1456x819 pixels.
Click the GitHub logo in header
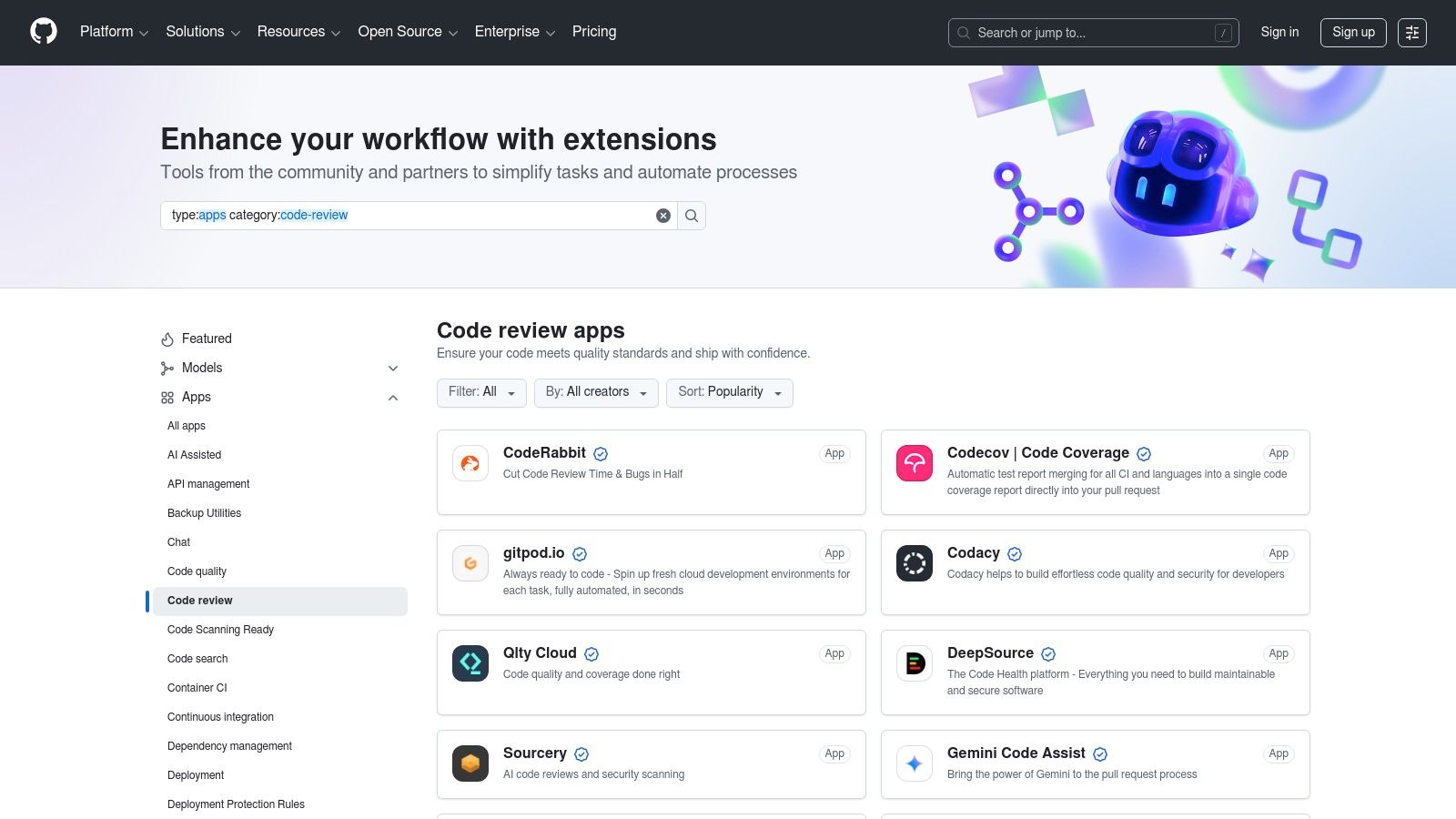coord(44,32)
